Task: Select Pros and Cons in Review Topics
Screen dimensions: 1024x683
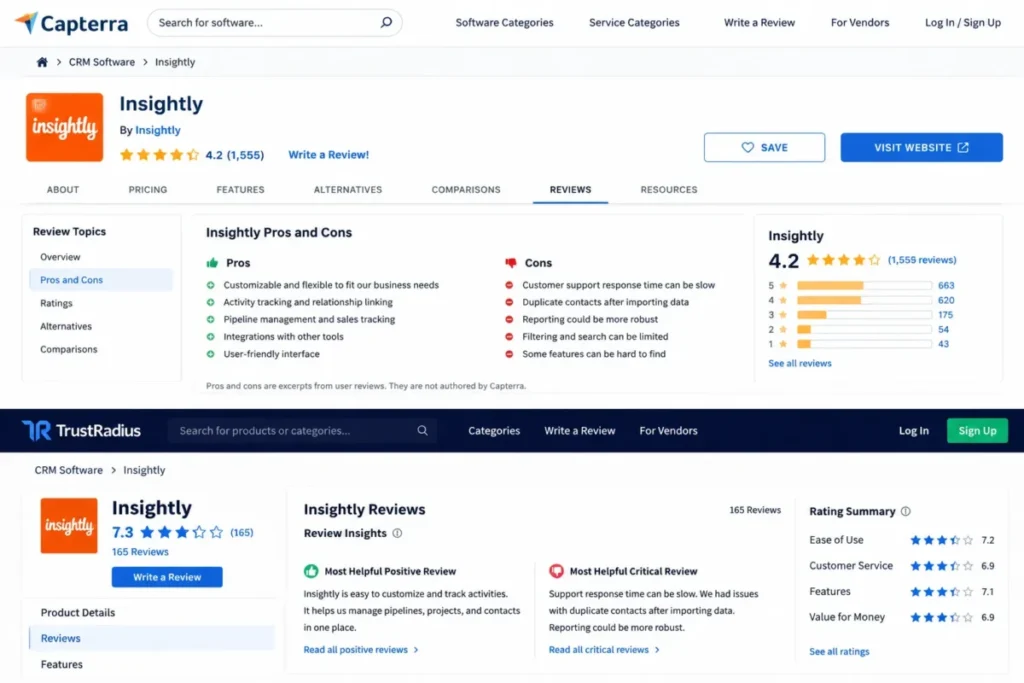Action: [101, 280]
